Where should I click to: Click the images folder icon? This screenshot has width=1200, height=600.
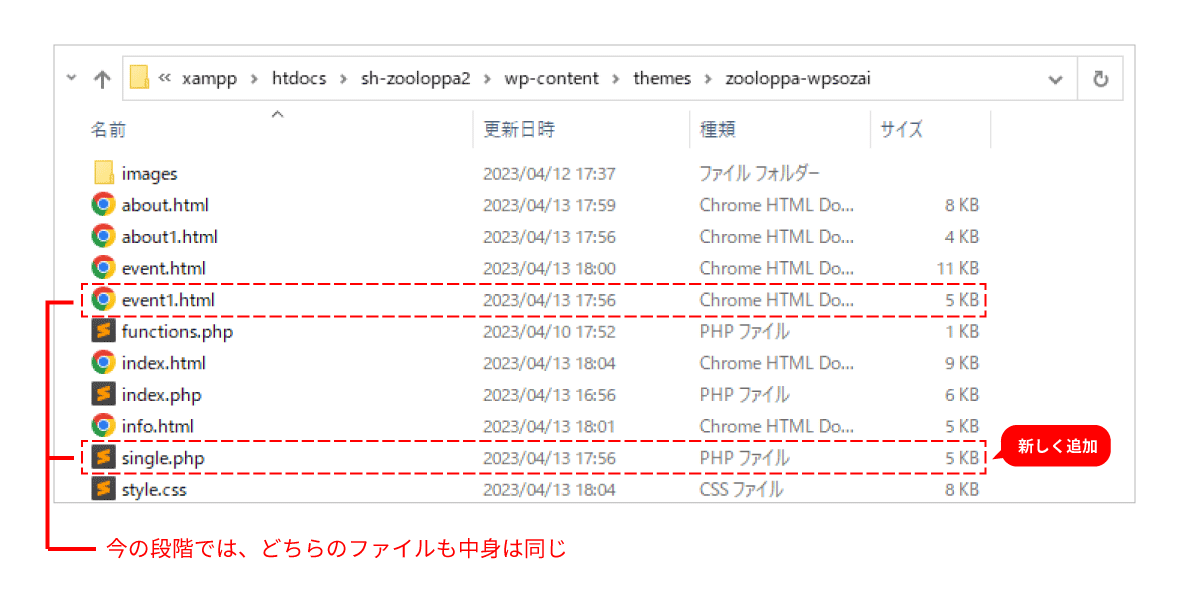pos(104,173)
